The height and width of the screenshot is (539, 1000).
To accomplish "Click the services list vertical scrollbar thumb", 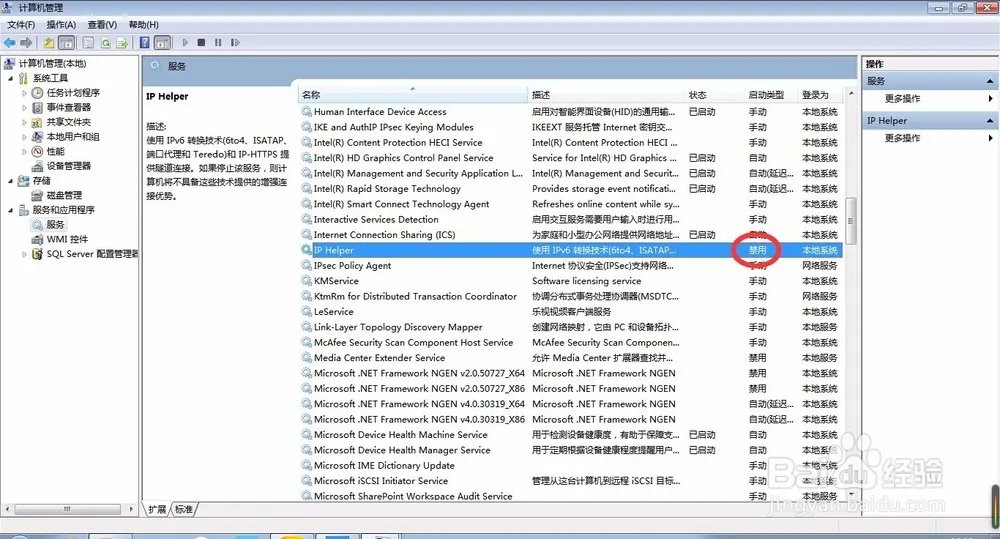I will tap(850, 221).
